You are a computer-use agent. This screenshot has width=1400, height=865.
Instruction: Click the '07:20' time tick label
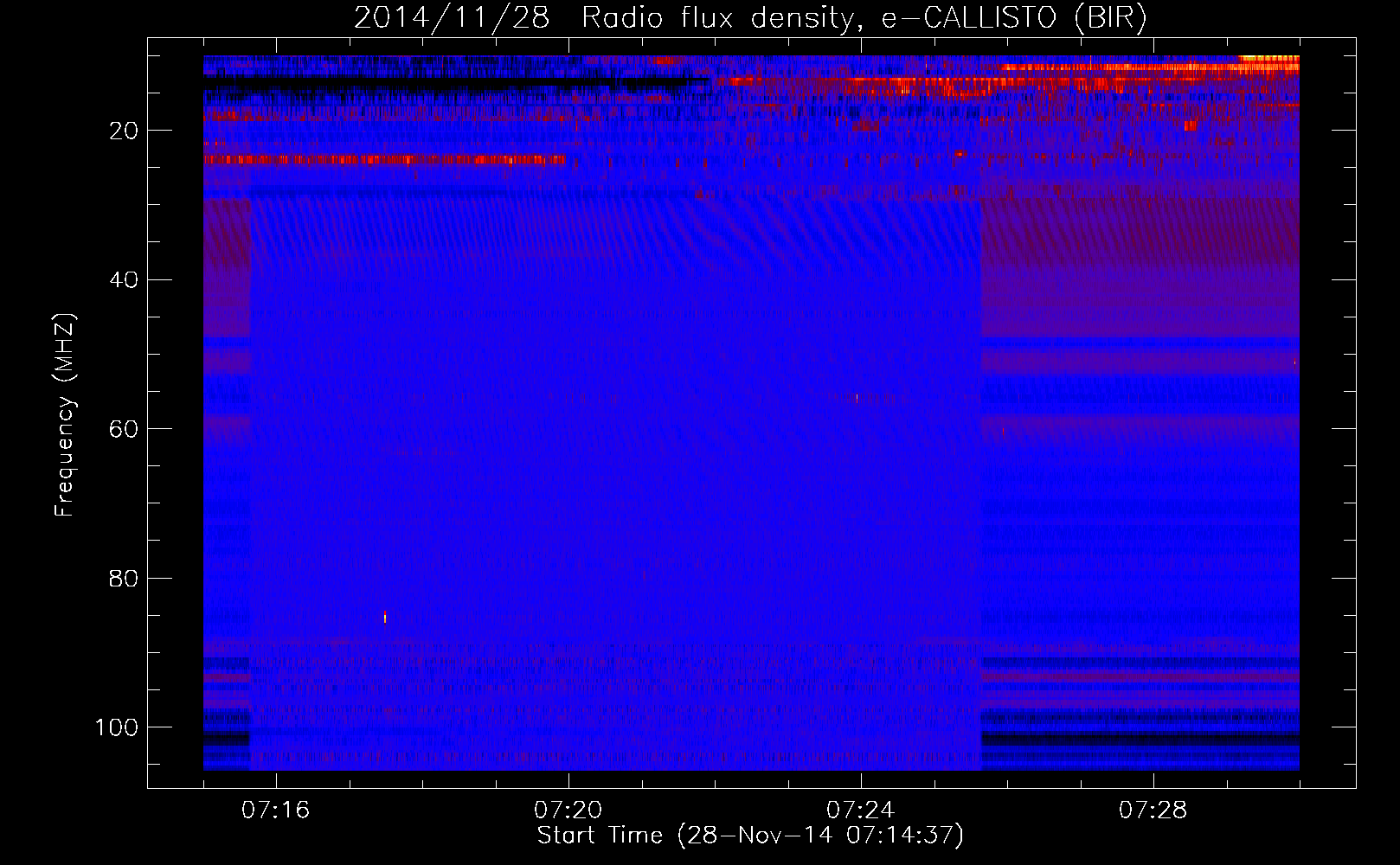[x=568, y=811]
